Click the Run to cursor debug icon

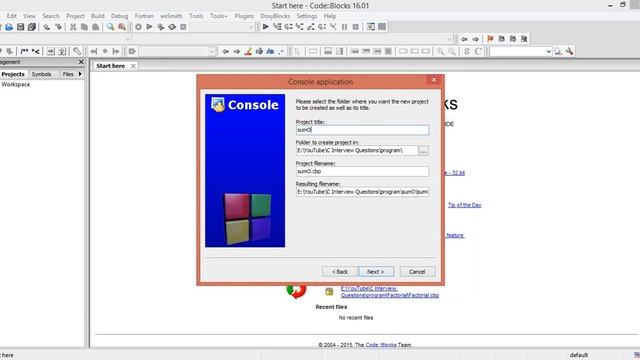click(x=277, y=27)
